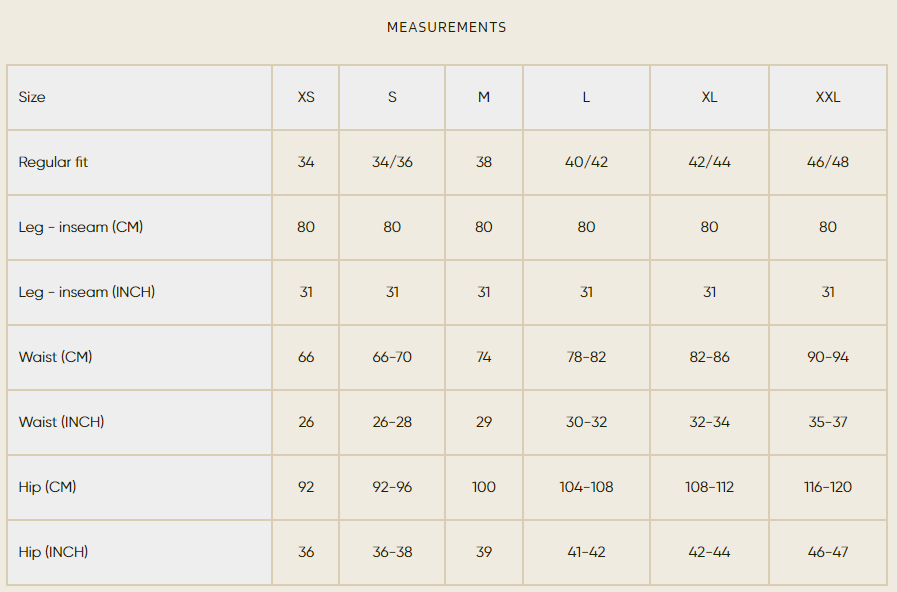
Task: Click the Leg - inseam (CM) row label
Action: tap(81, 227)
